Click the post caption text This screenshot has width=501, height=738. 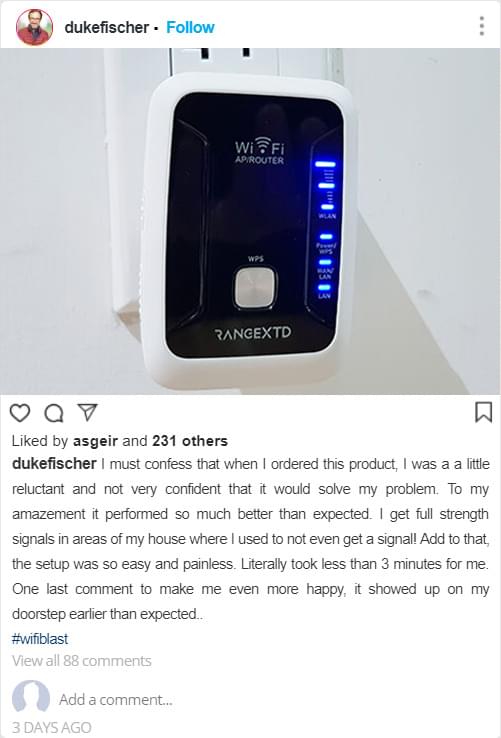coord(250,539)
